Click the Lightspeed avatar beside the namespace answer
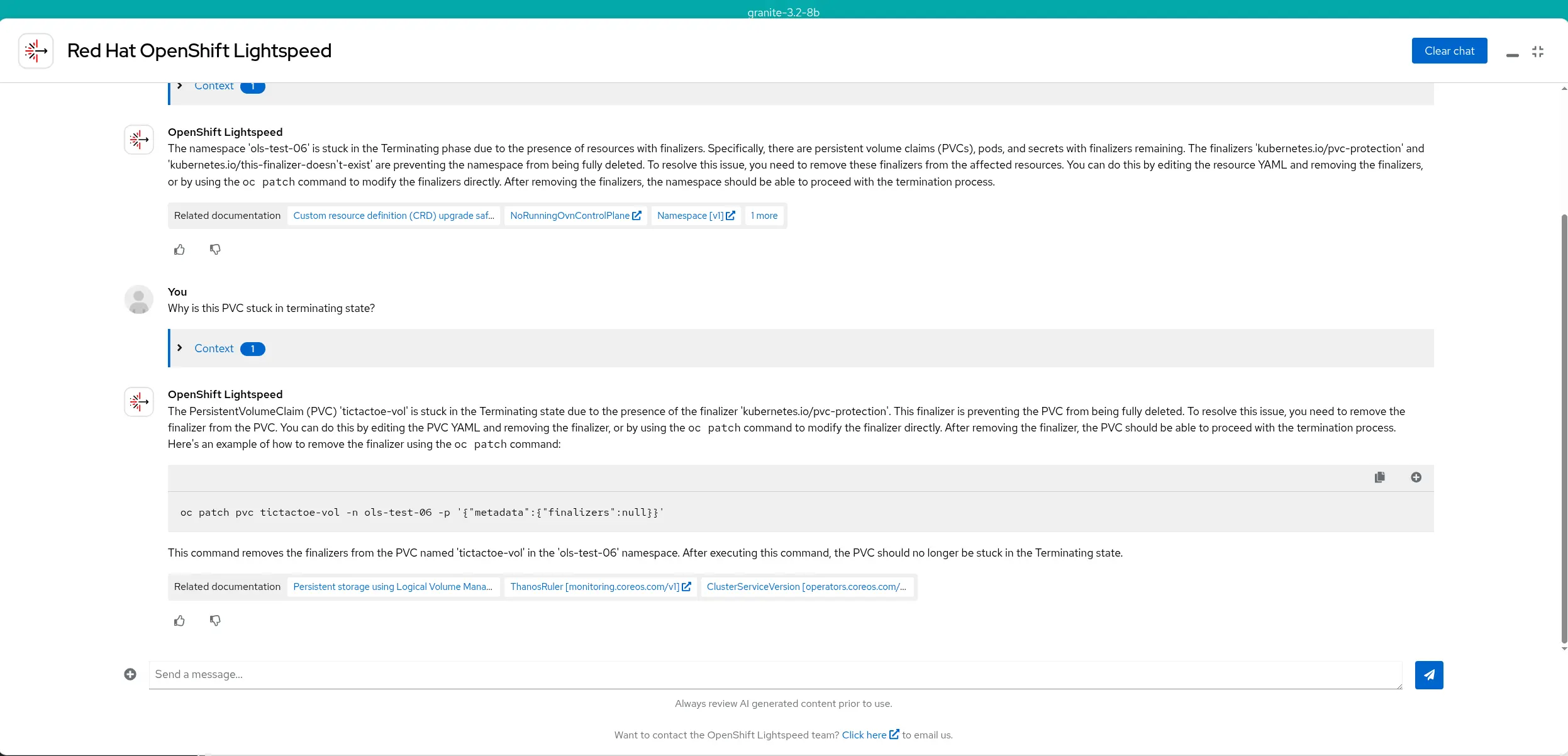 [139, 140]
